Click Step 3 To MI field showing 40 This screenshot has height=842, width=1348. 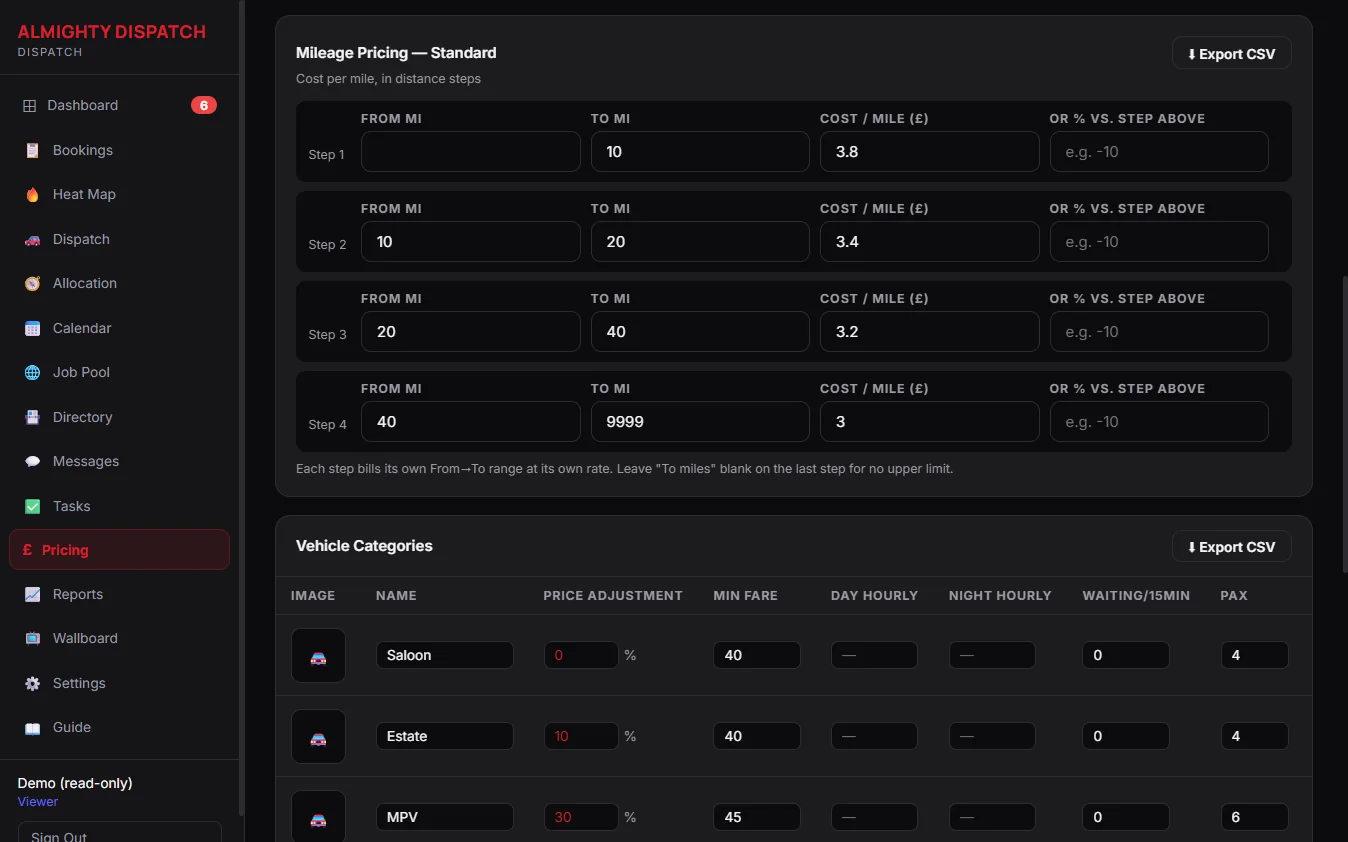tap(700, 332)
